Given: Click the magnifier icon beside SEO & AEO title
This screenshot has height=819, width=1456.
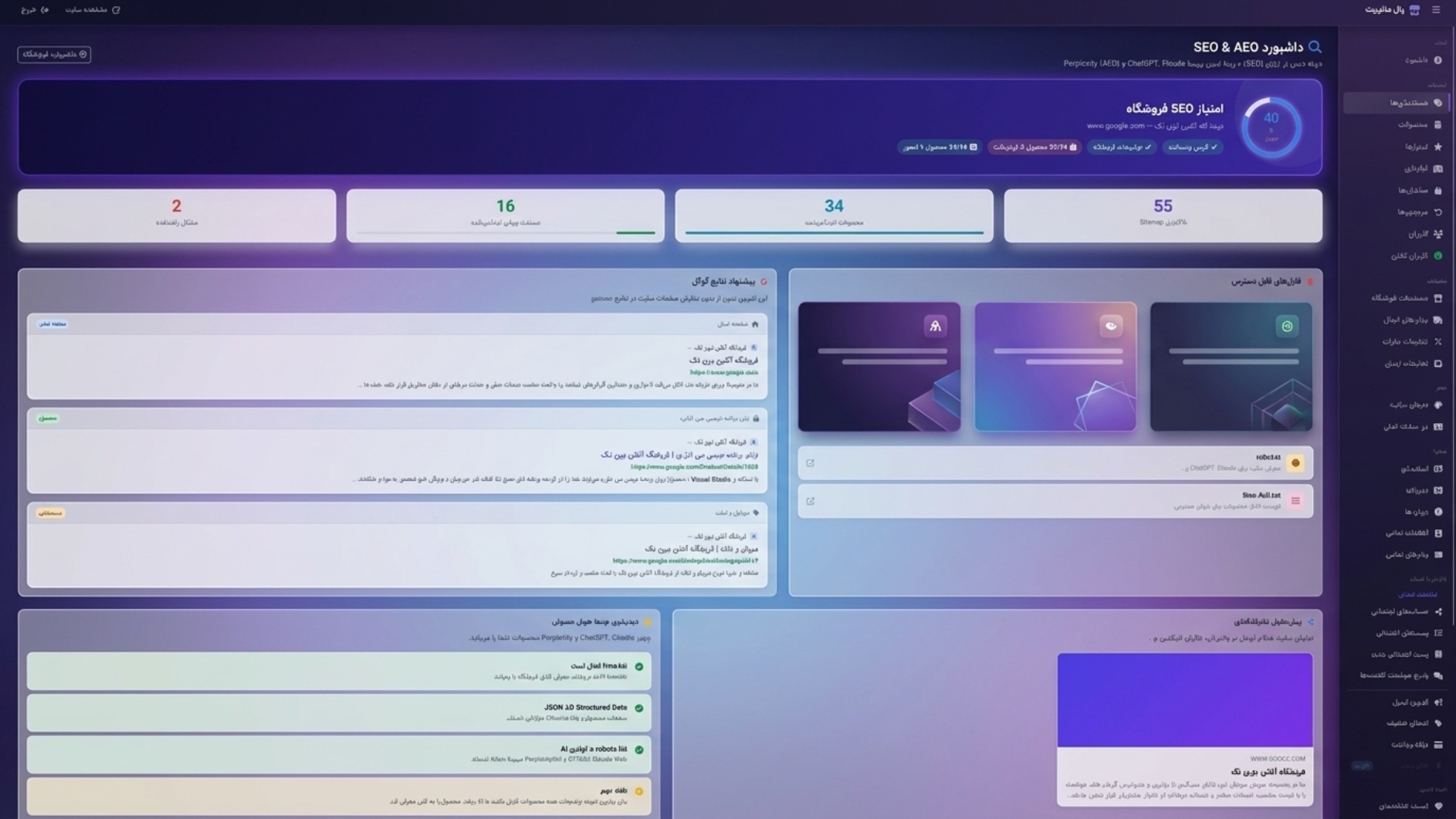Looking at the screenshot, I should (x=1315, y=47).
